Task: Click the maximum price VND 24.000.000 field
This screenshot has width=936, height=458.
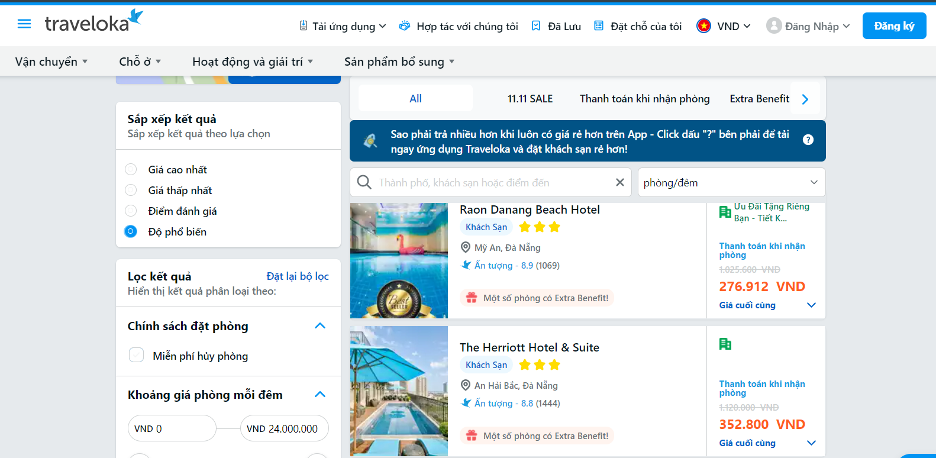Action: [285, 428]
